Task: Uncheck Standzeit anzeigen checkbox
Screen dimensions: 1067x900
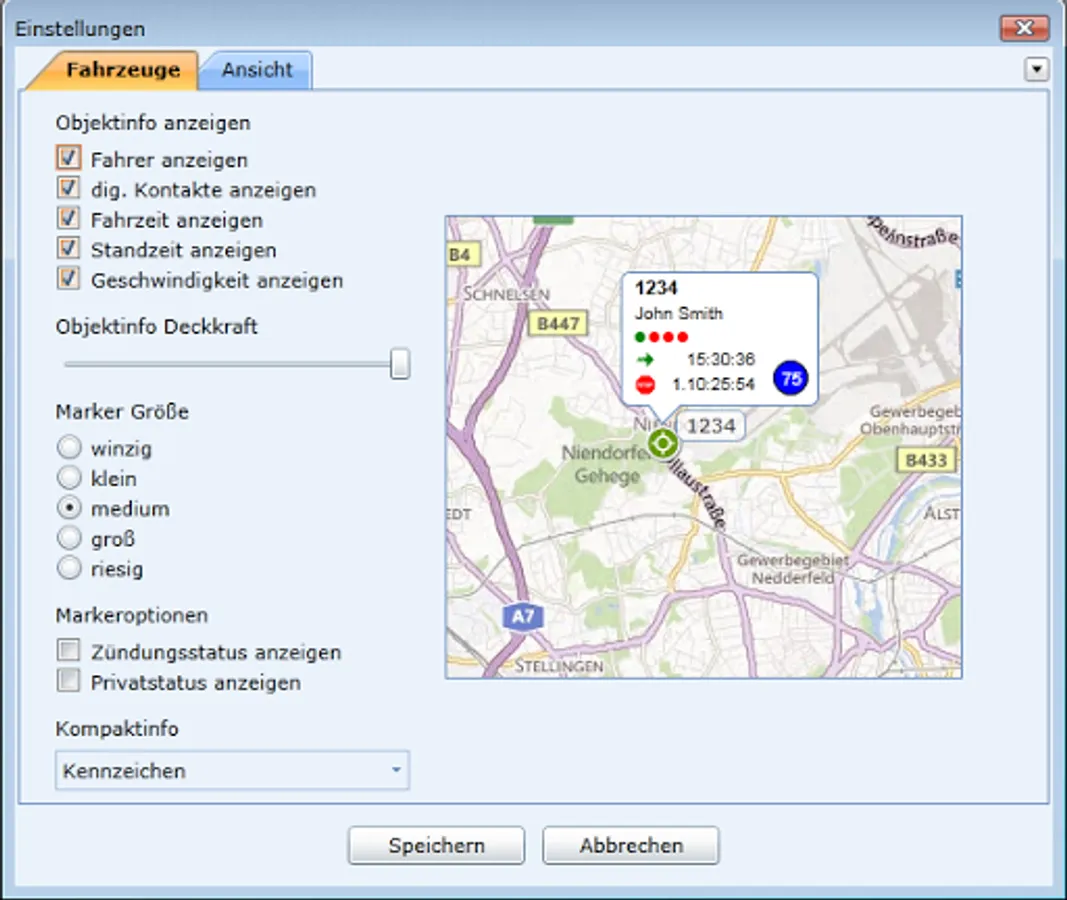Action: pos(68,249)
